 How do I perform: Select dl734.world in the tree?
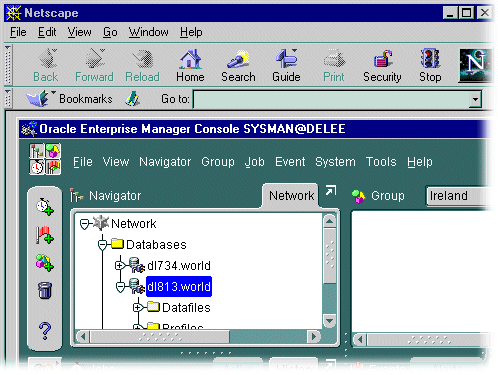(x=179, y=266)
